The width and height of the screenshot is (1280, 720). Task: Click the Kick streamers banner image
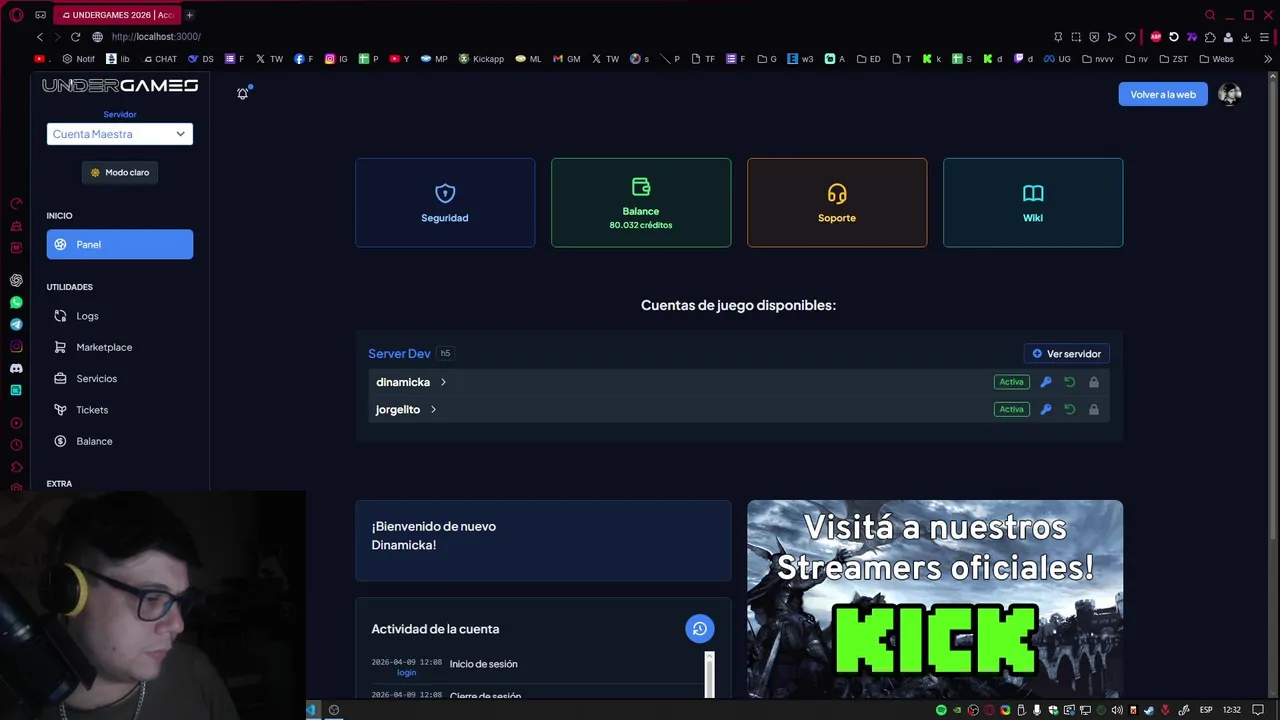pyautogui.click(x=935, y=599)
